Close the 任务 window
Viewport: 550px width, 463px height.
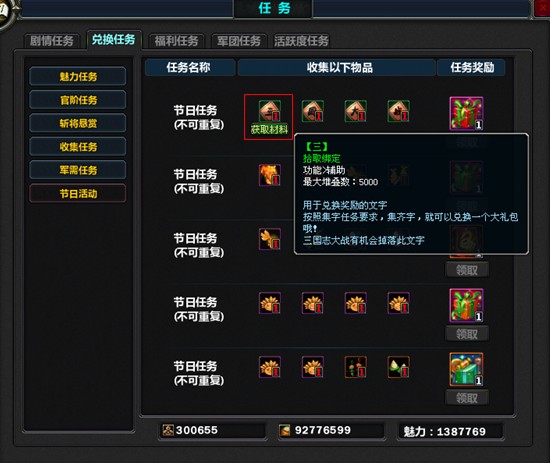point(541,8)
